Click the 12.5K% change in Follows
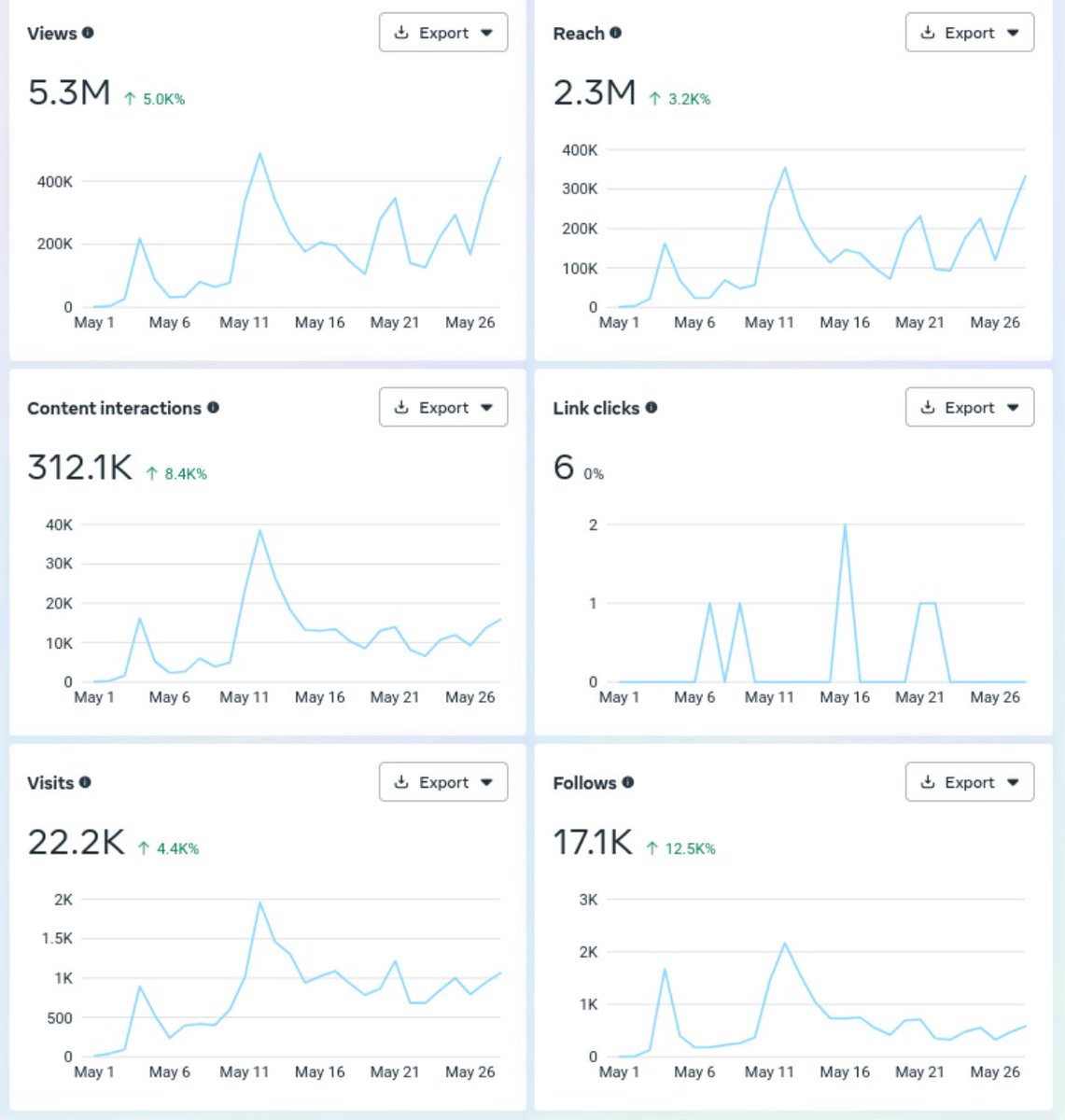The width and height of the screenshot is (1065, 1120). click(x=680, y=848)
